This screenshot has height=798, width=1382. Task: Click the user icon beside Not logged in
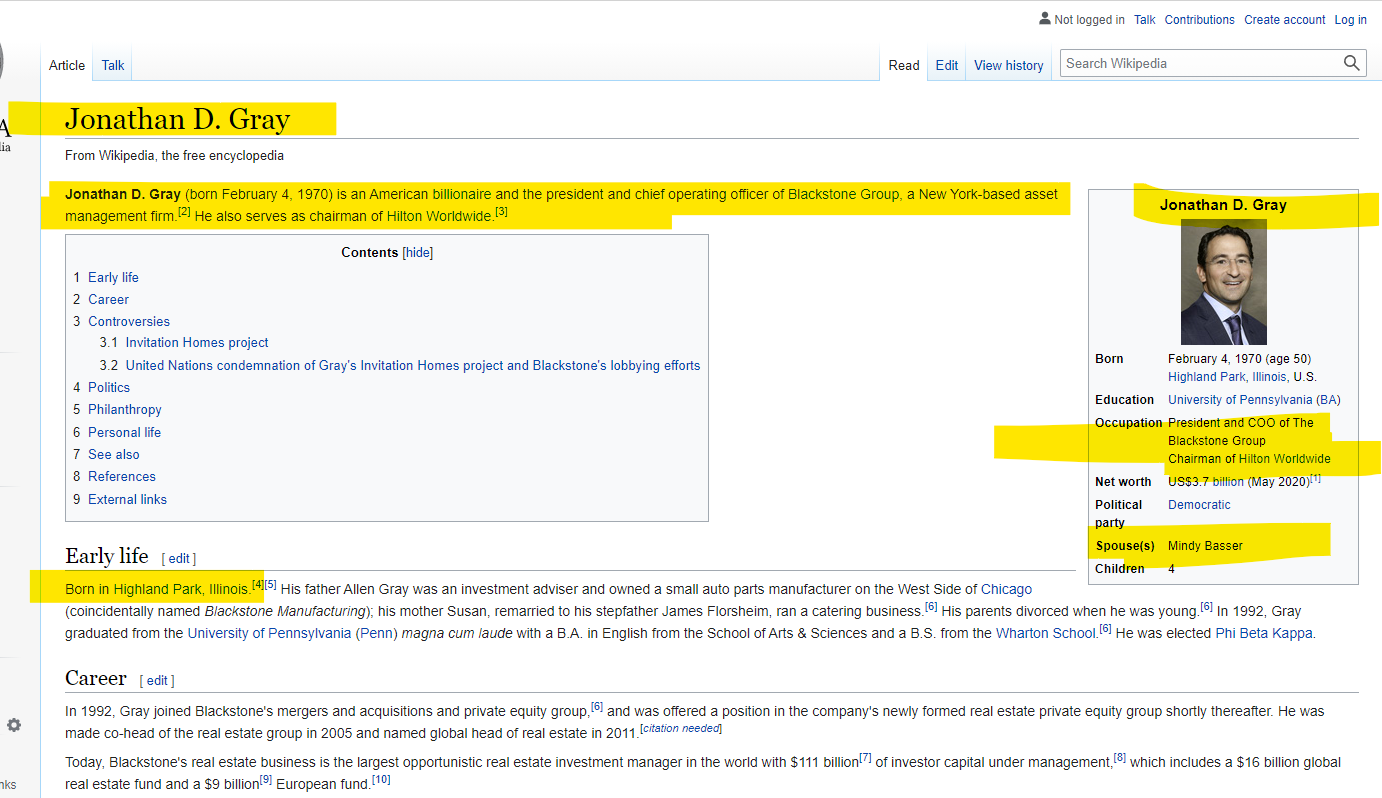coord(1045,19)
